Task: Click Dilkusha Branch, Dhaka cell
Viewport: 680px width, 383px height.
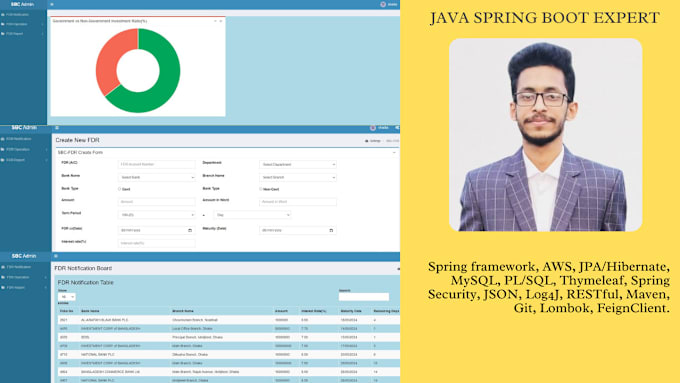Action: [x=190, y=354]
